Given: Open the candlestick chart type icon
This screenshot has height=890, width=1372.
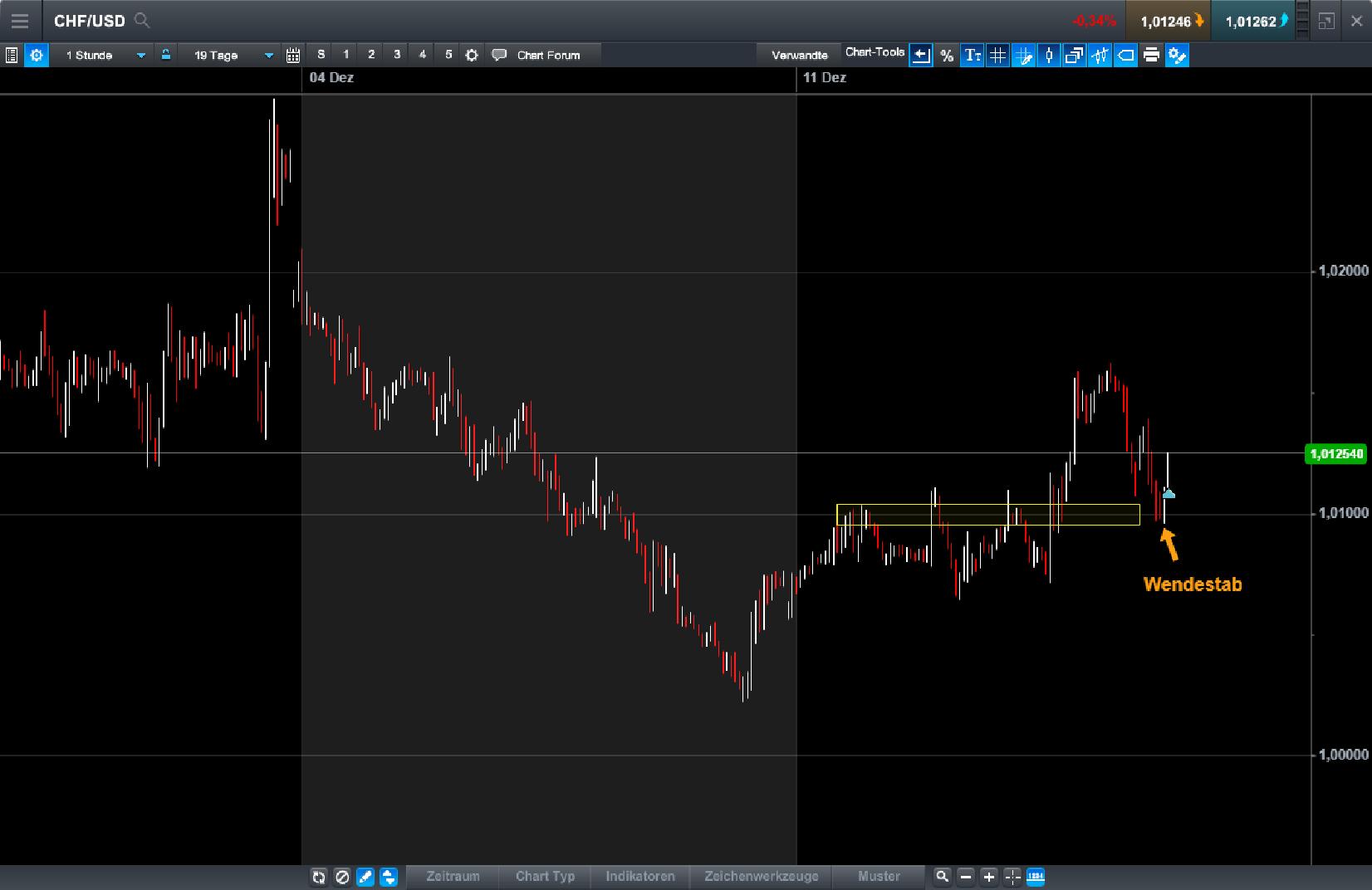Looking at the screenshot, I should point(1049,56).
